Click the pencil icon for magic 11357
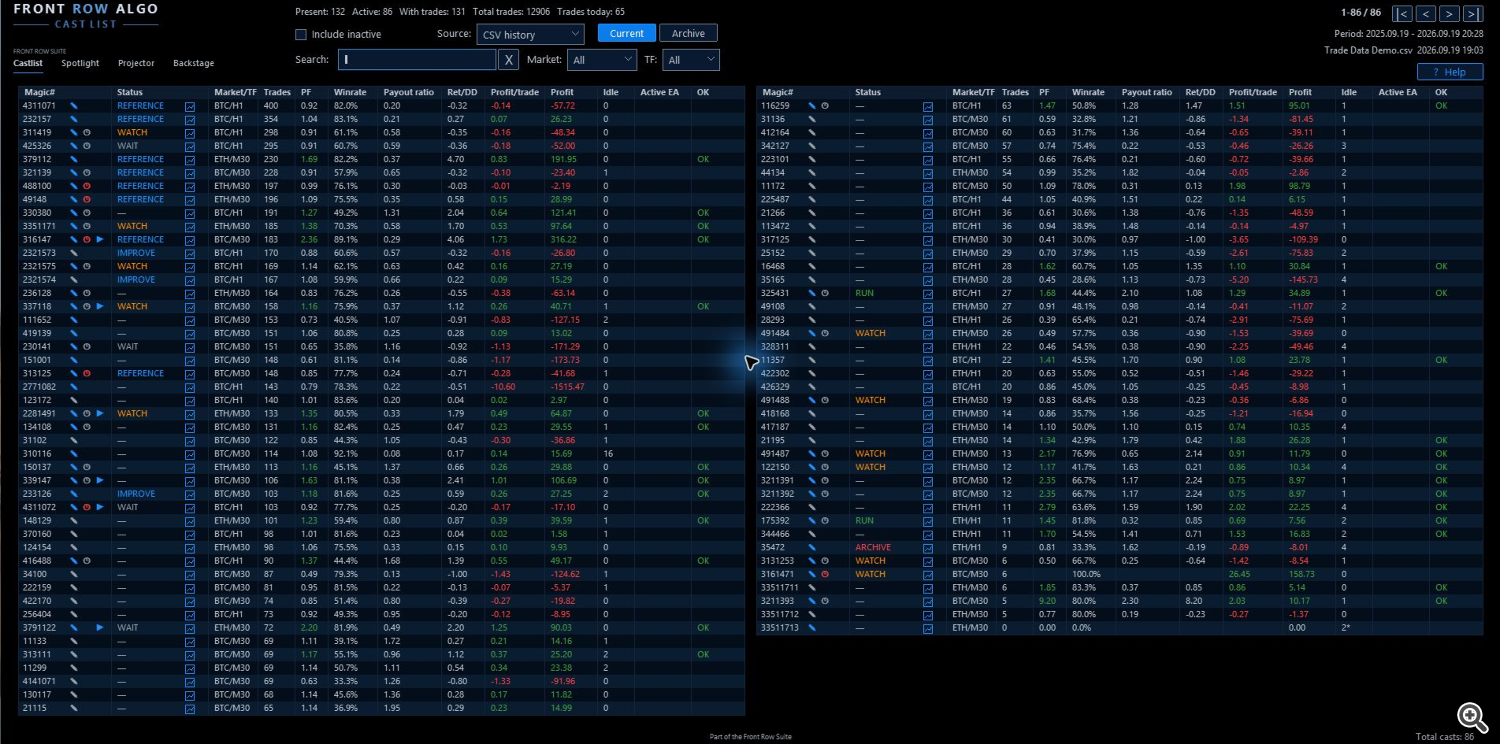 [813, 360]
